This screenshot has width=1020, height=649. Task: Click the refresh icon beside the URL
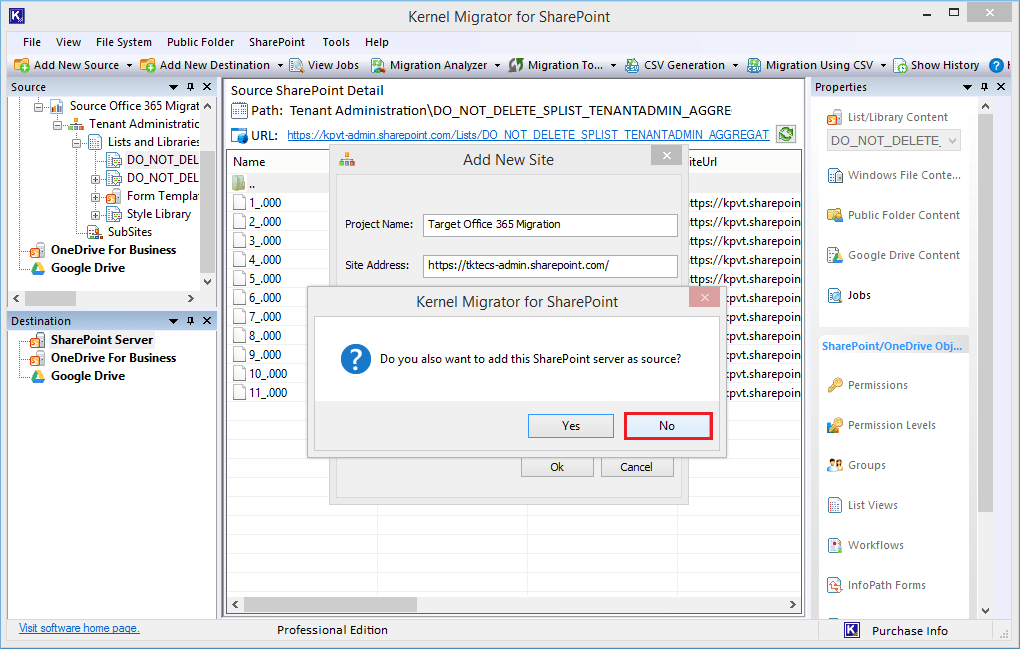(x=786, y=135)
